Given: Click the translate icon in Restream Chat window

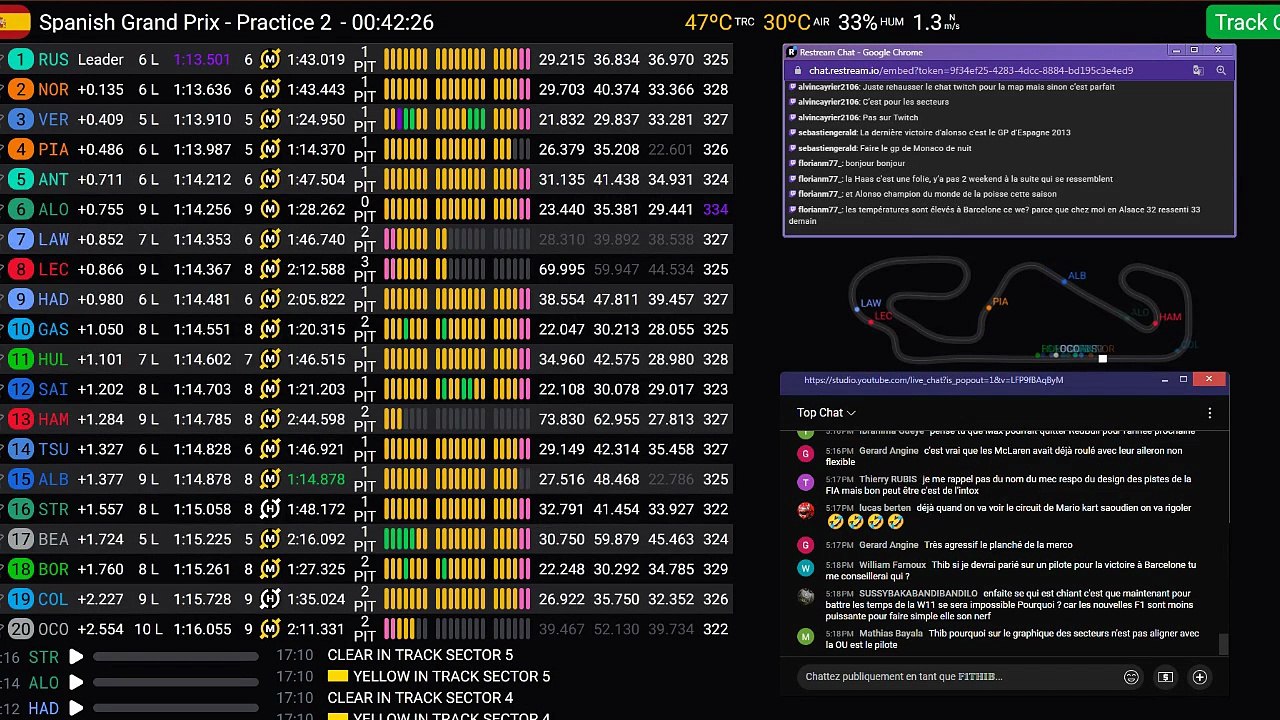Looking at the screenshot, I should [1198, 71].
